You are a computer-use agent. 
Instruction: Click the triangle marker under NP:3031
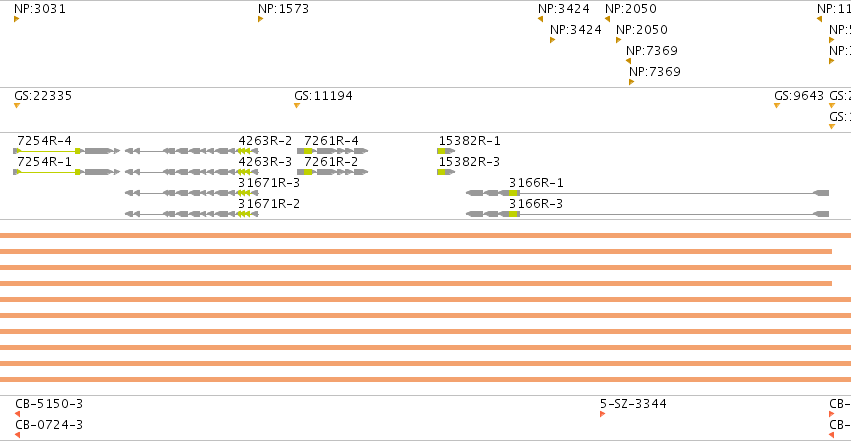16,19
